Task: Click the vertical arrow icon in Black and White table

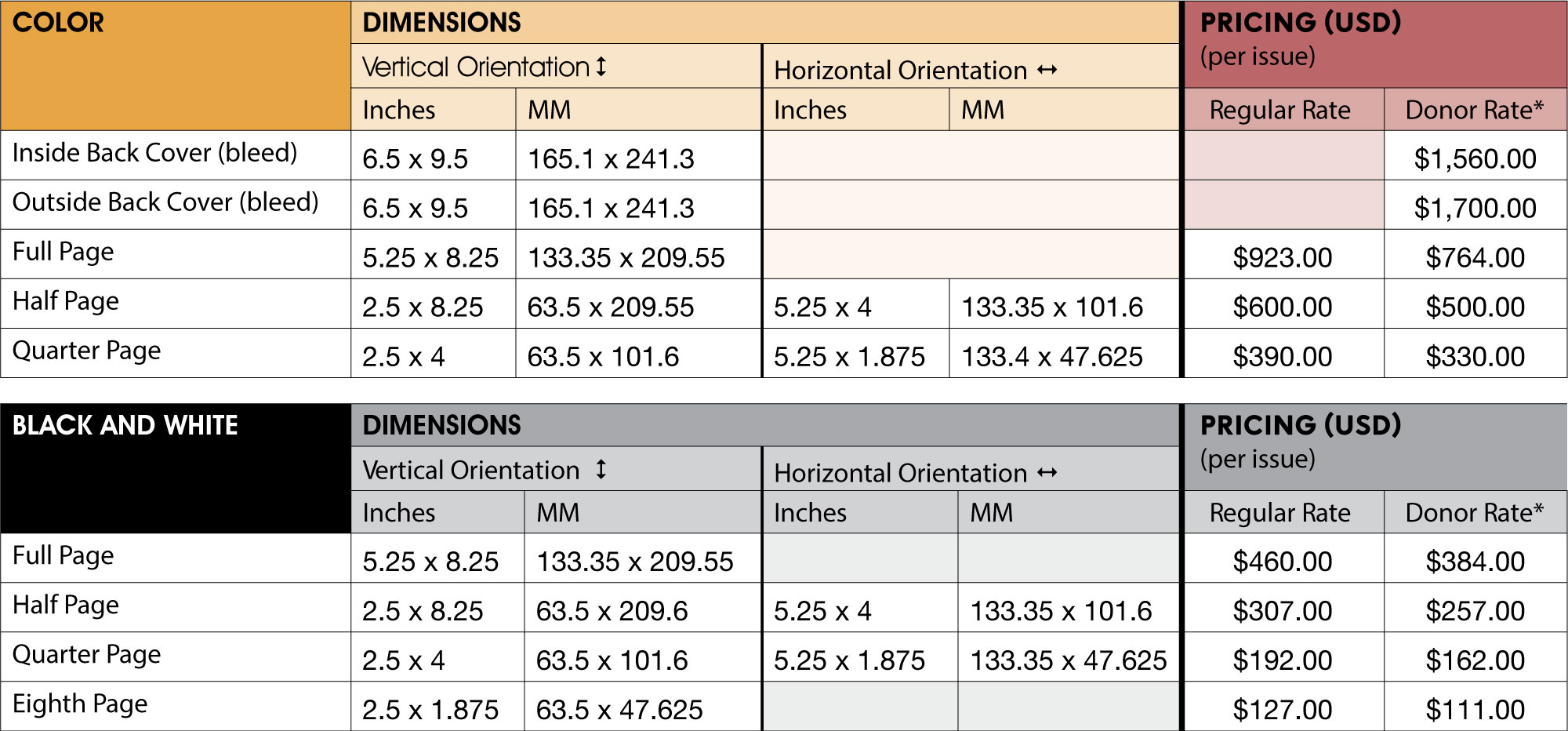Action: (x=601, y=469)
